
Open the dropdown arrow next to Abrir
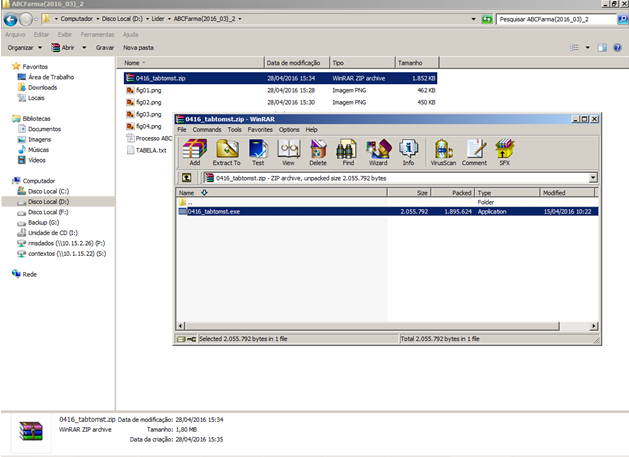coord(84,48)
